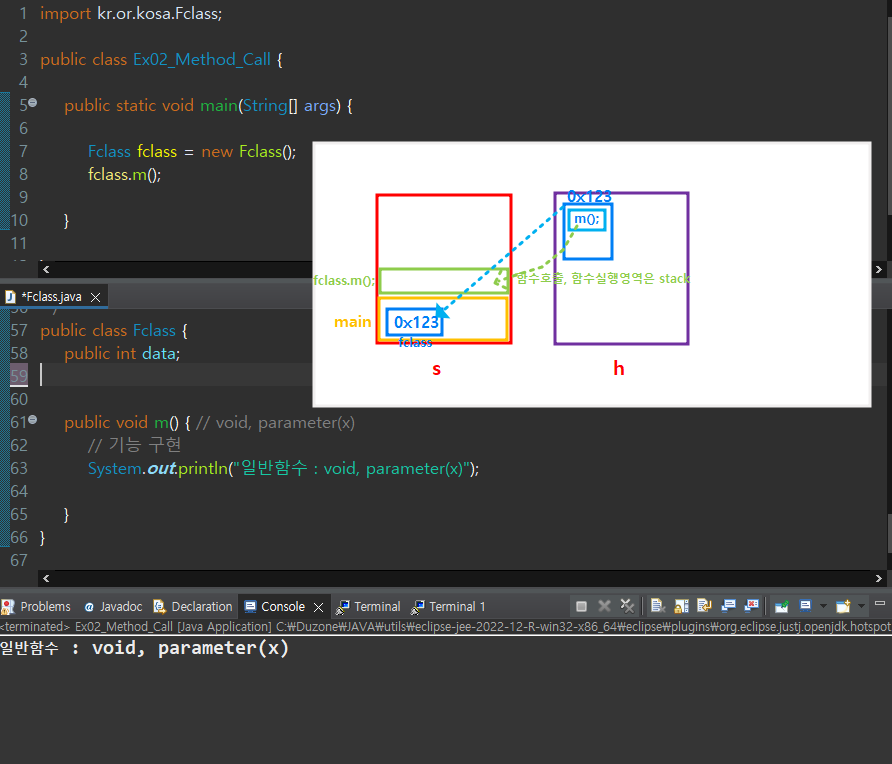Click the 'public void m()' line 61
This screenshot has width=892, height=764.
209,422
